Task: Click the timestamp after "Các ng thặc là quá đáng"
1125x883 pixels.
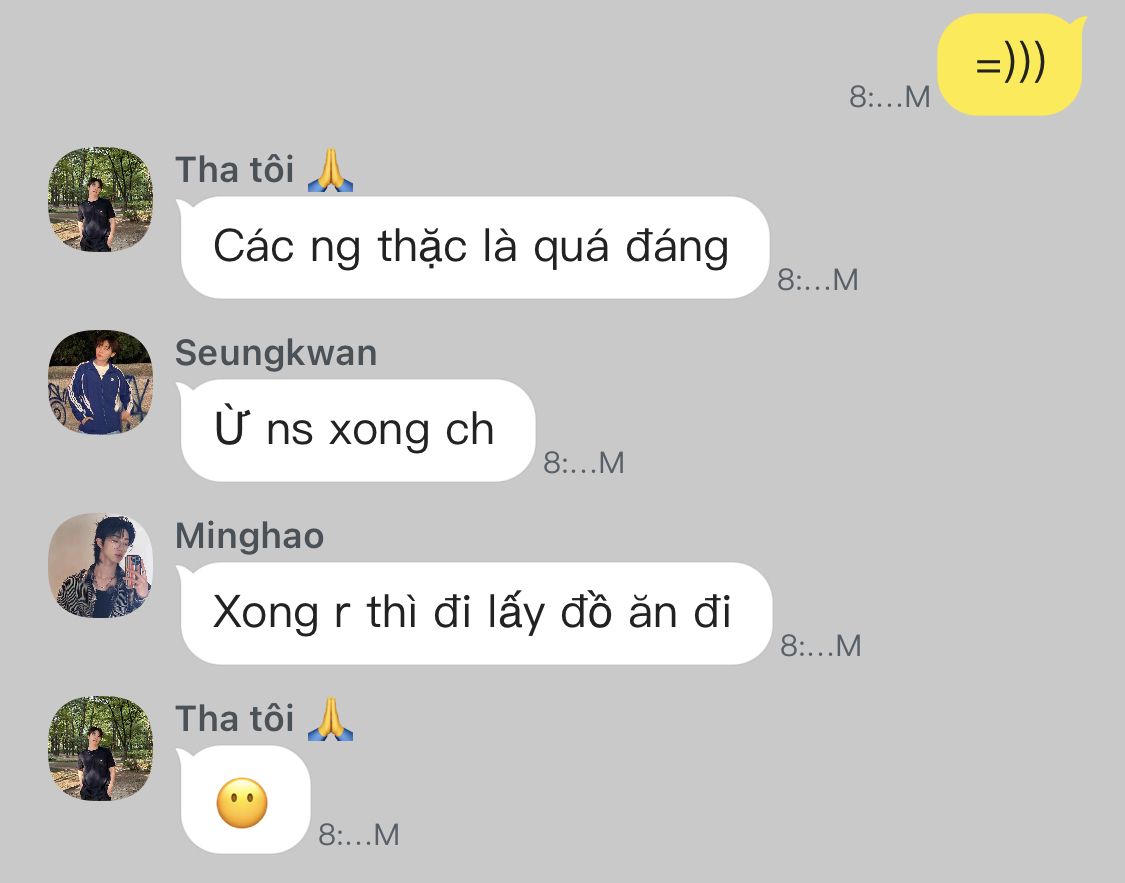Action: [x=817, y=280]
